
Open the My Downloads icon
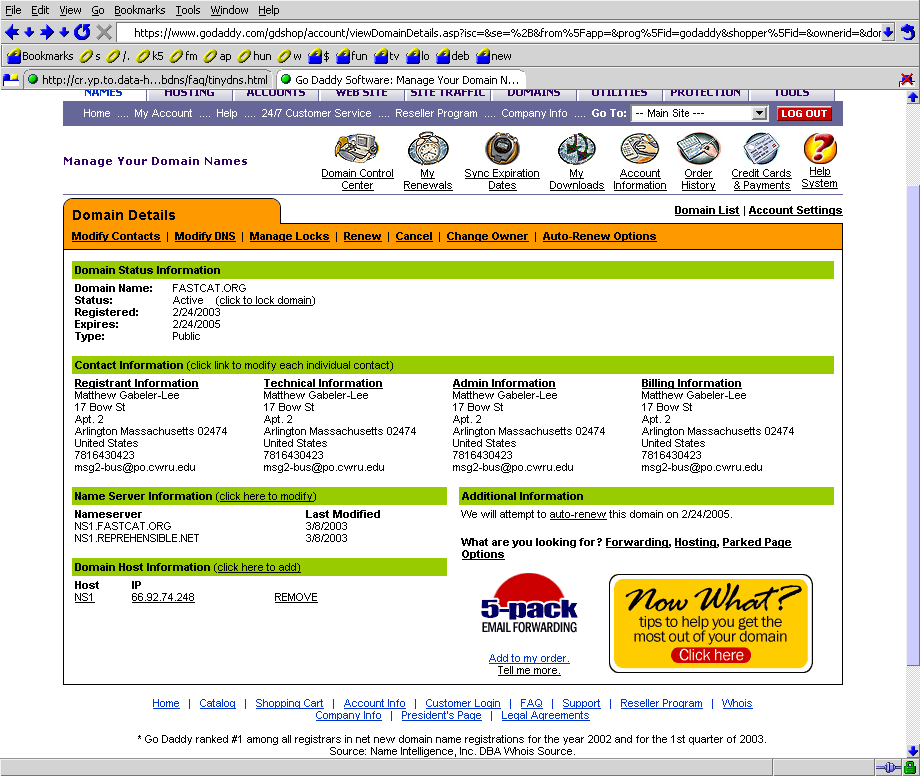577,148
